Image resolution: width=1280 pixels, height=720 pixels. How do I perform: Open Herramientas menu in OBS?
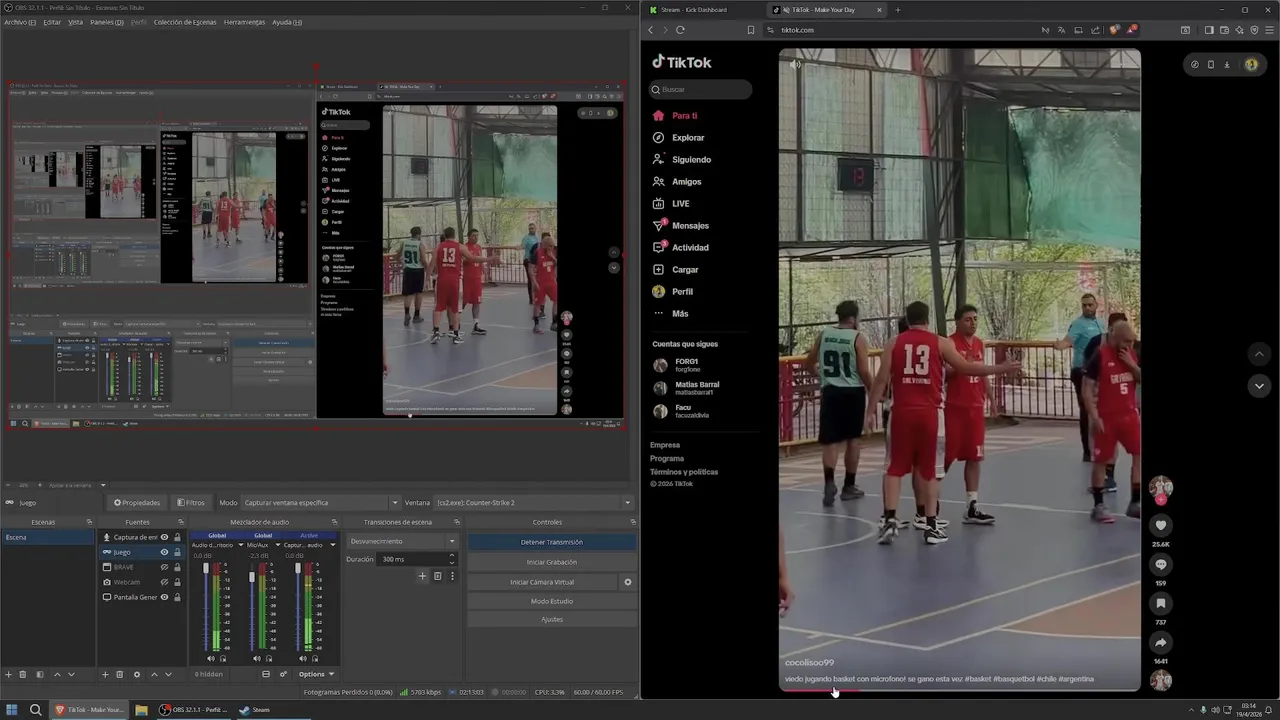[244, 22]
